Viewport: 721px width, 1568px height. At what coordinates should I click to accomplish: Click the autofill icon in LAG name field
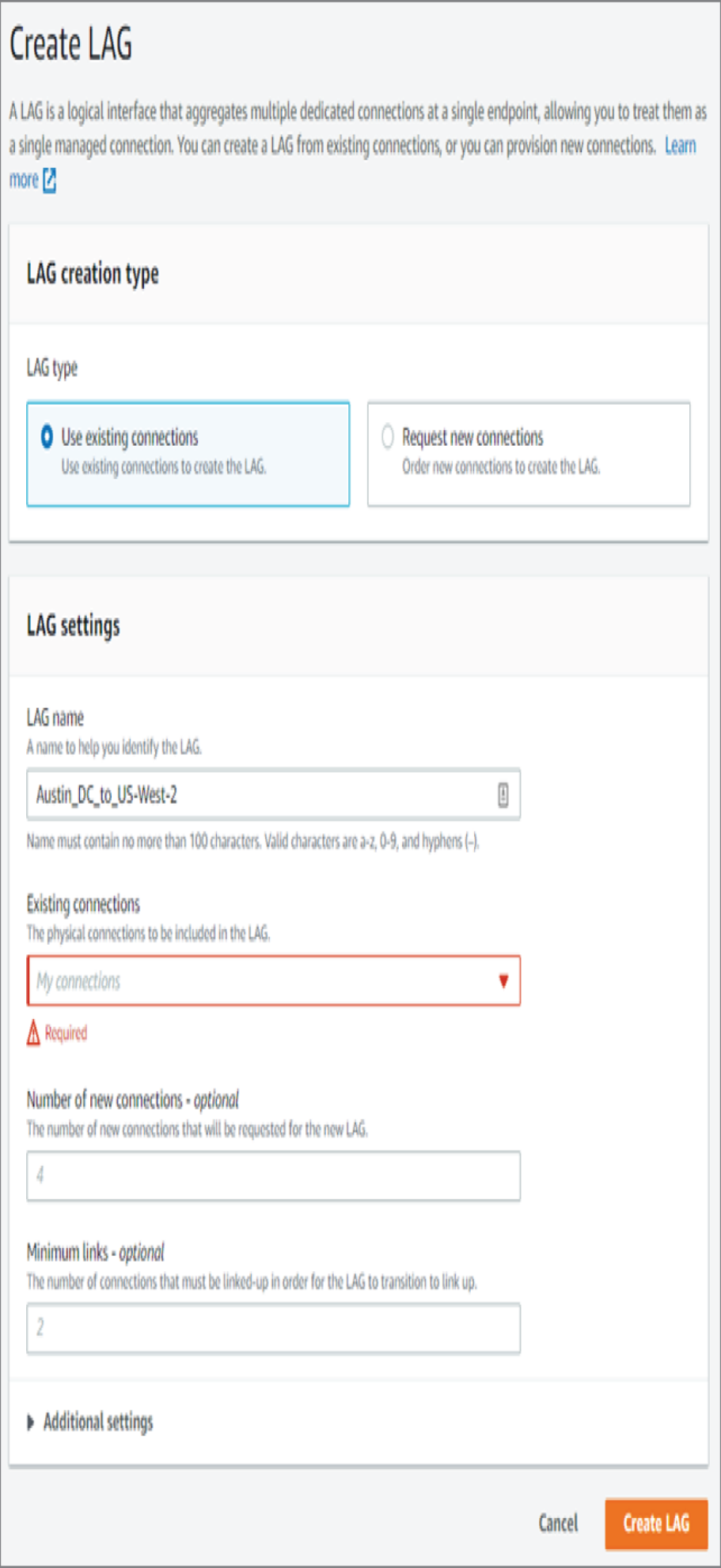coord(503,794)
